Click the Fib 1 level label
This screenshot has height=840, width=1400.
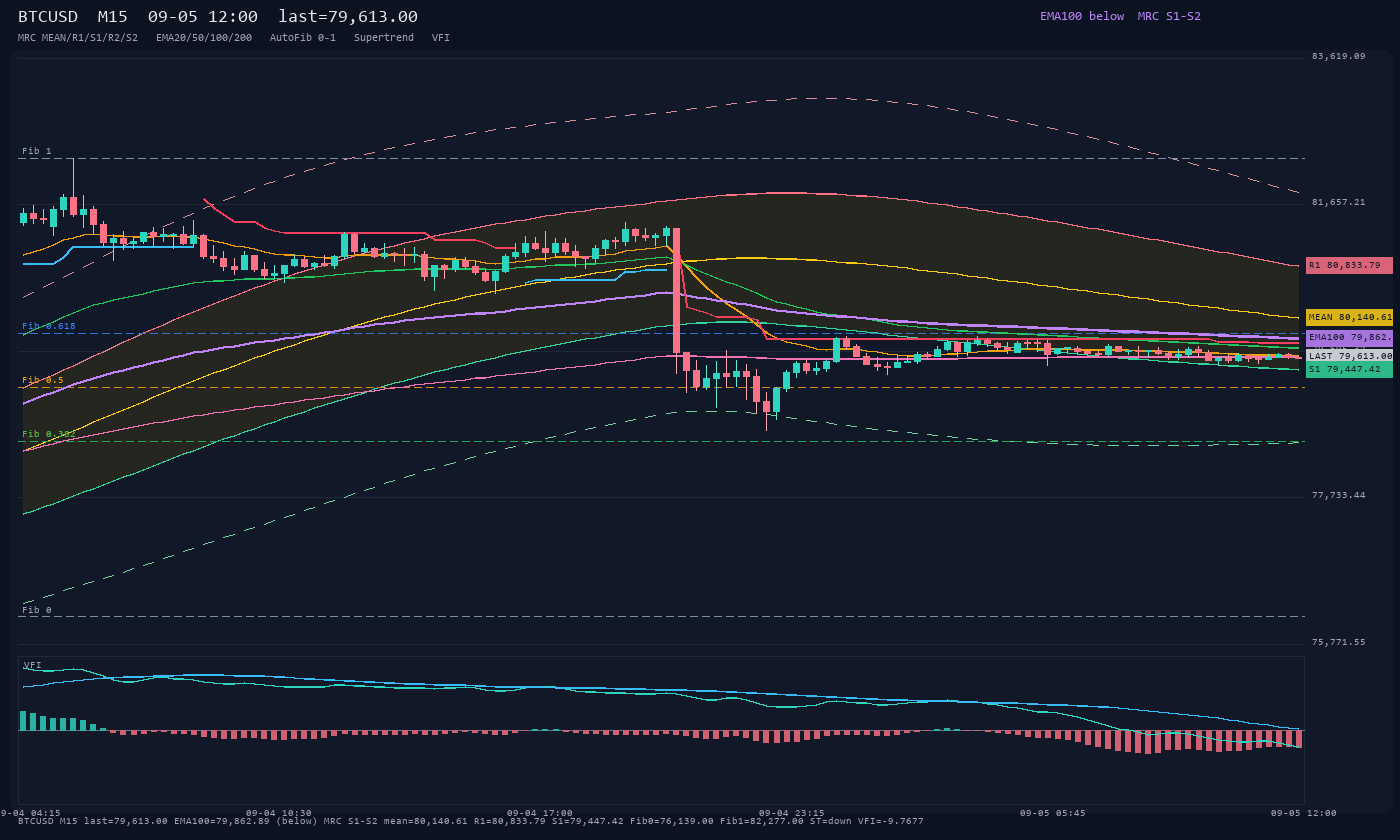pos(37,151)
